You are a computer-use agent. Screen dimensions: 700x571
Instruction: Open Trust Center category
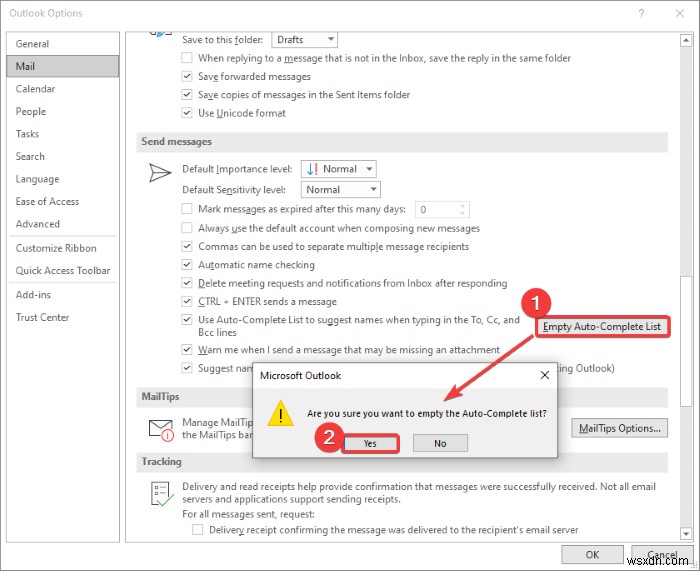(x=63, y=317)
